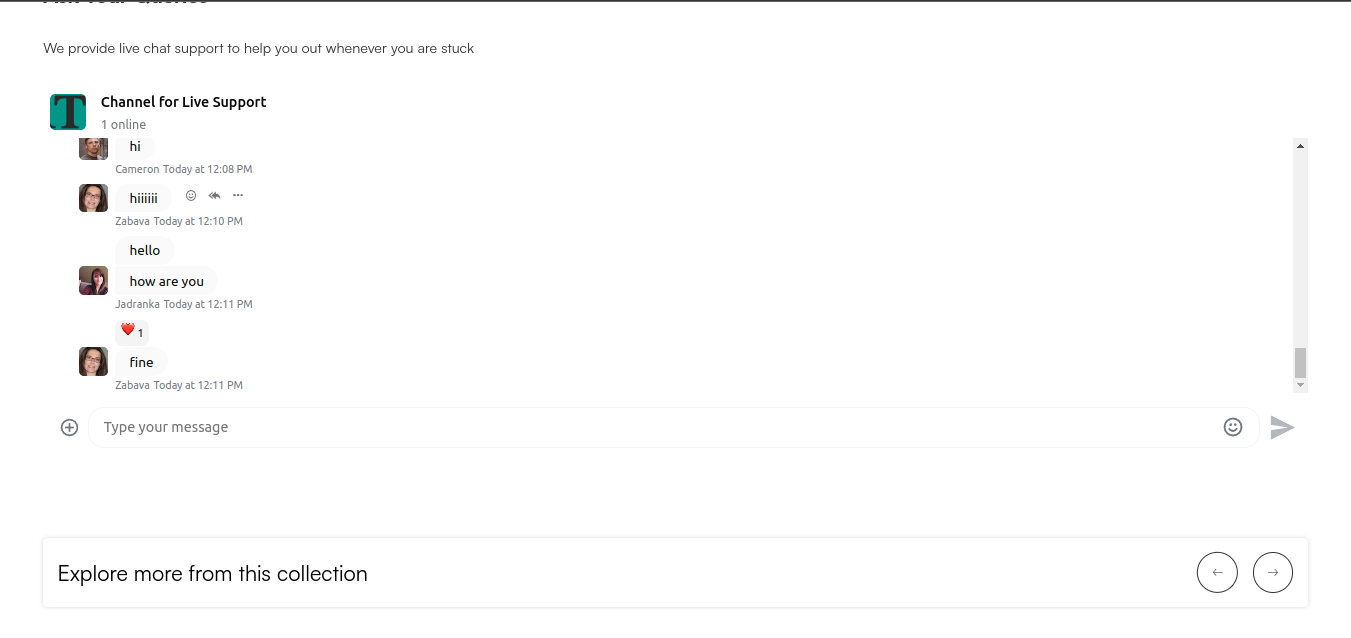The height and width of the screenshot is (638, 1351).
Task: Open the Channel for Live Support avatar
Action: (x=68, y=112)
